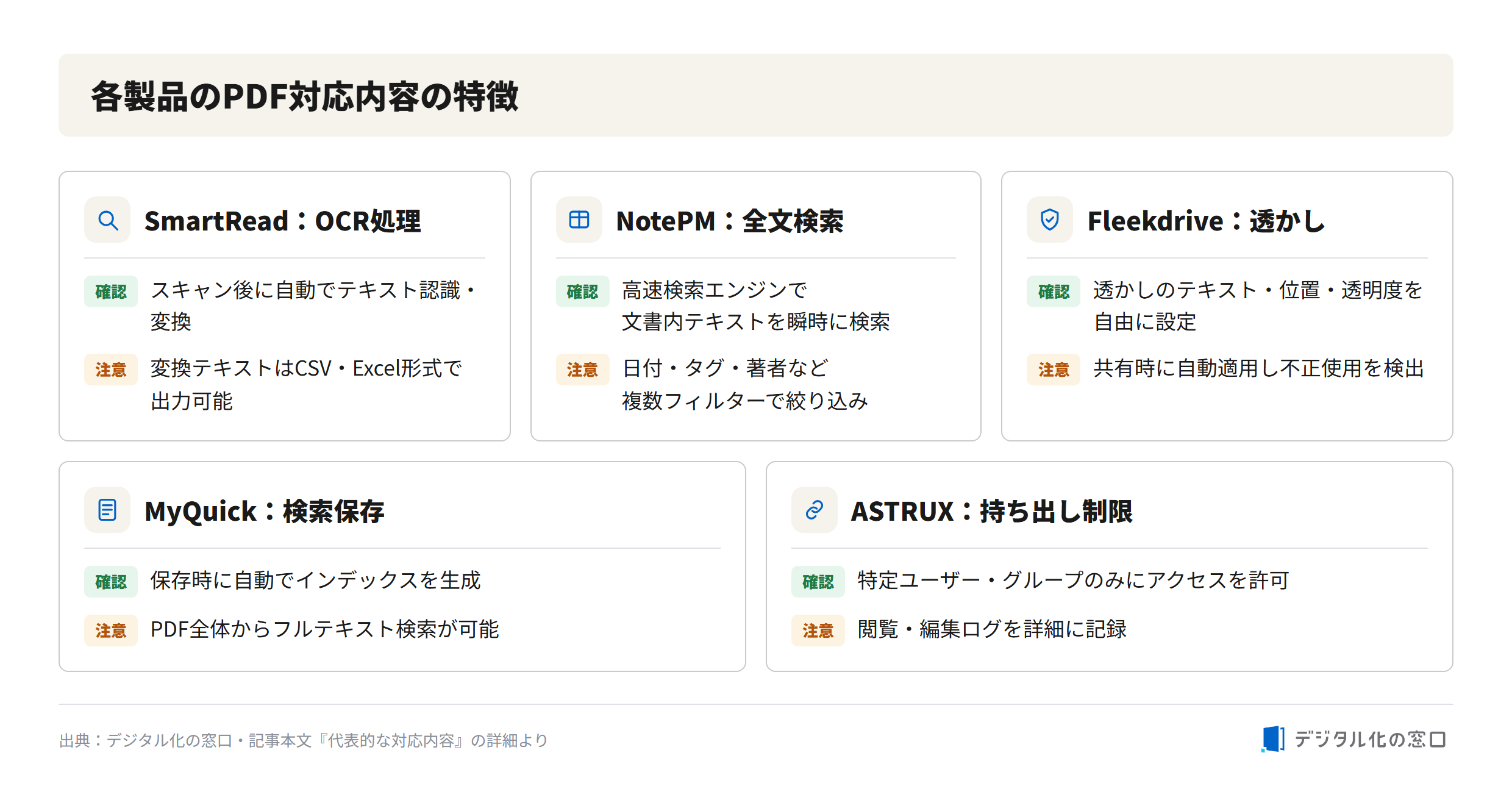Image resolution: width=1512 pixels, height=811 pixels.
Task: Click text 透かしのテキスト・位置・透明度を自由に設定
Action: (1258, 305)
